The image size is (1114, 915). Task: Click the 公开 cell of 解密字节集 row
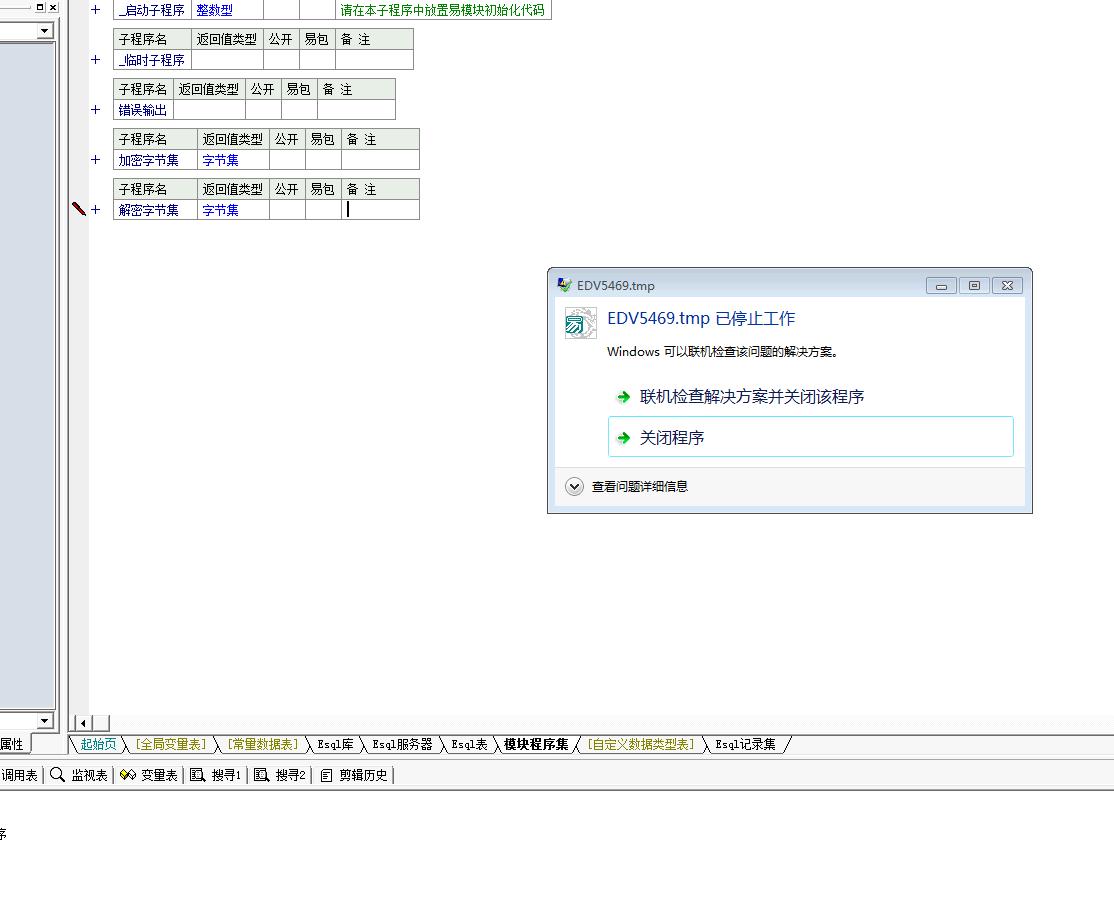click(x=287, y=210)
